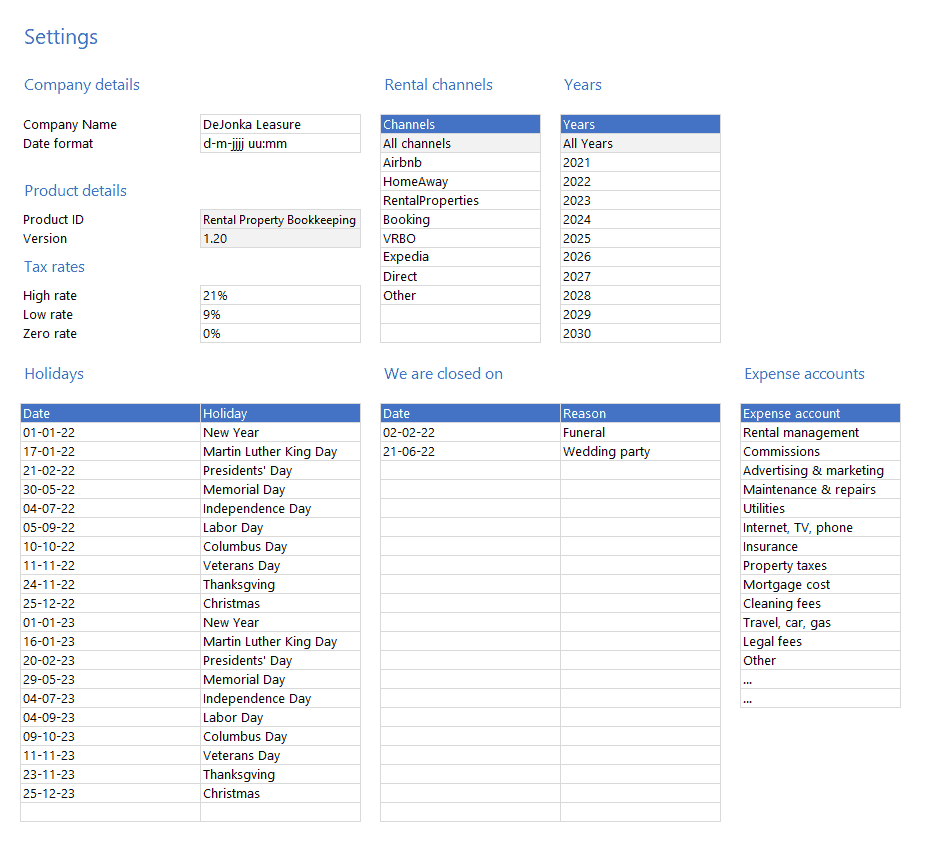
Task: Click the Mortgage cost expense account
Action: [x=820, y=585]
